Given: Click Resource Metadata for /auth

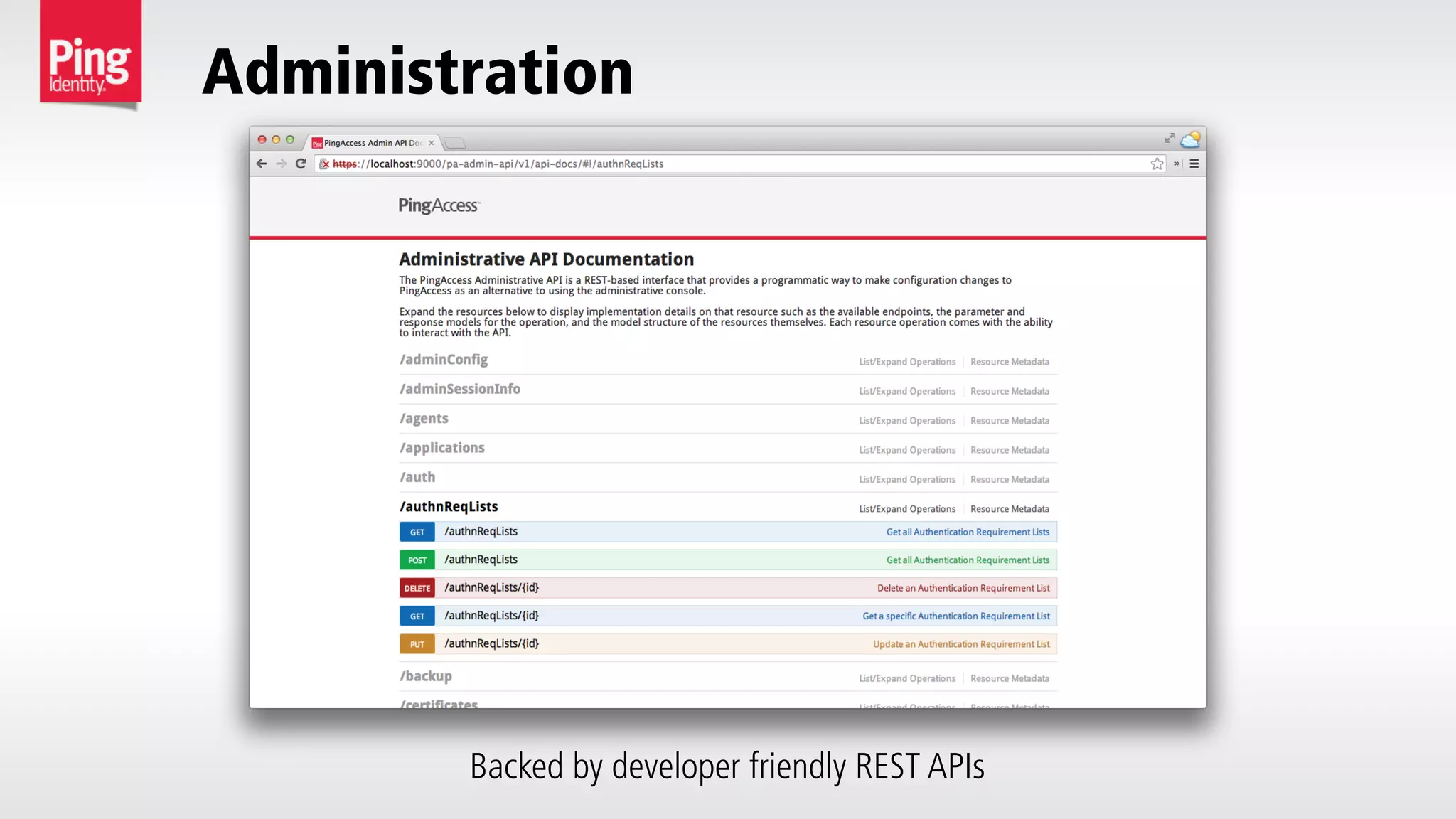Looking at the screenshot, I should (x=1010, y=479).
